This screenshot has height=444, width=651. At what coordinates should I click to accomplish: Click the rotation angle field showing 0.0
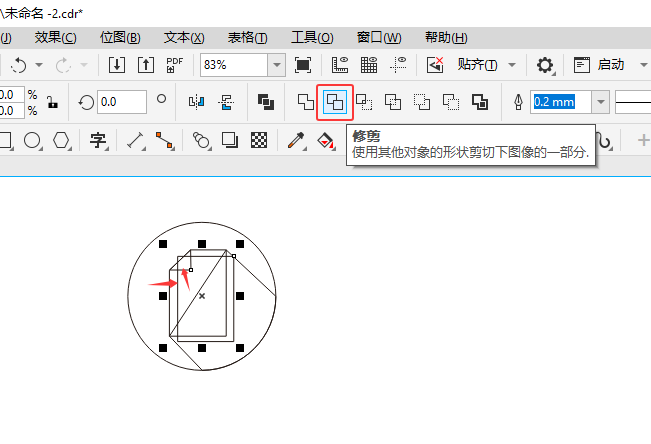pyautogui.click(x=122, y=102)
